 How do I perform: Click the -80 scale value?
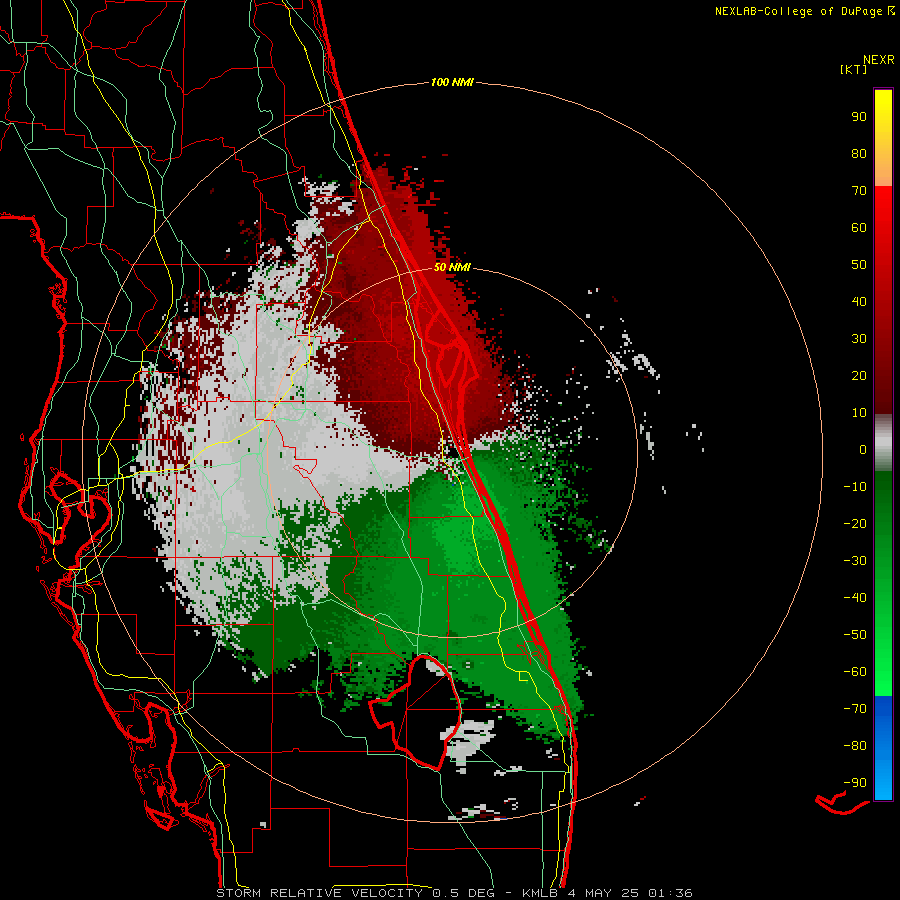[x=855, y=746]
